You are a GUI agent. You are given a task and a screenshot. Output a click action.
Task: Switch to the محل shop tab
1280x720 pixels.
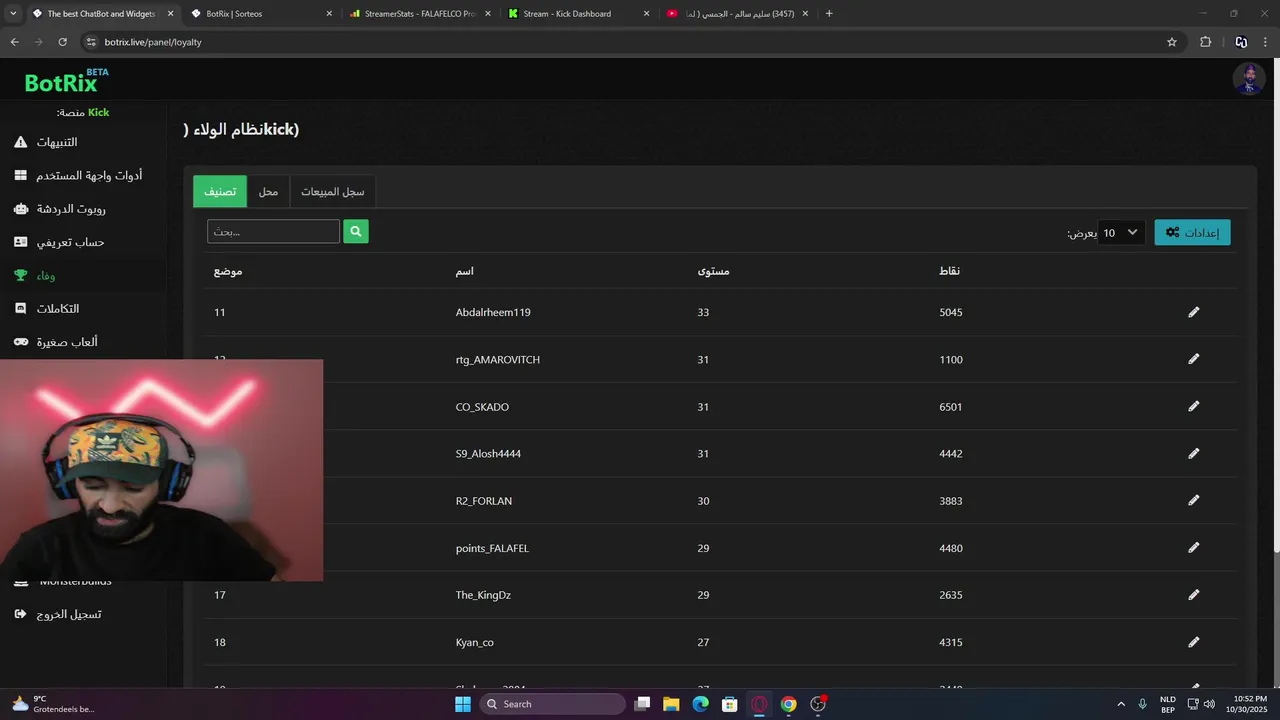click(268, 191)
